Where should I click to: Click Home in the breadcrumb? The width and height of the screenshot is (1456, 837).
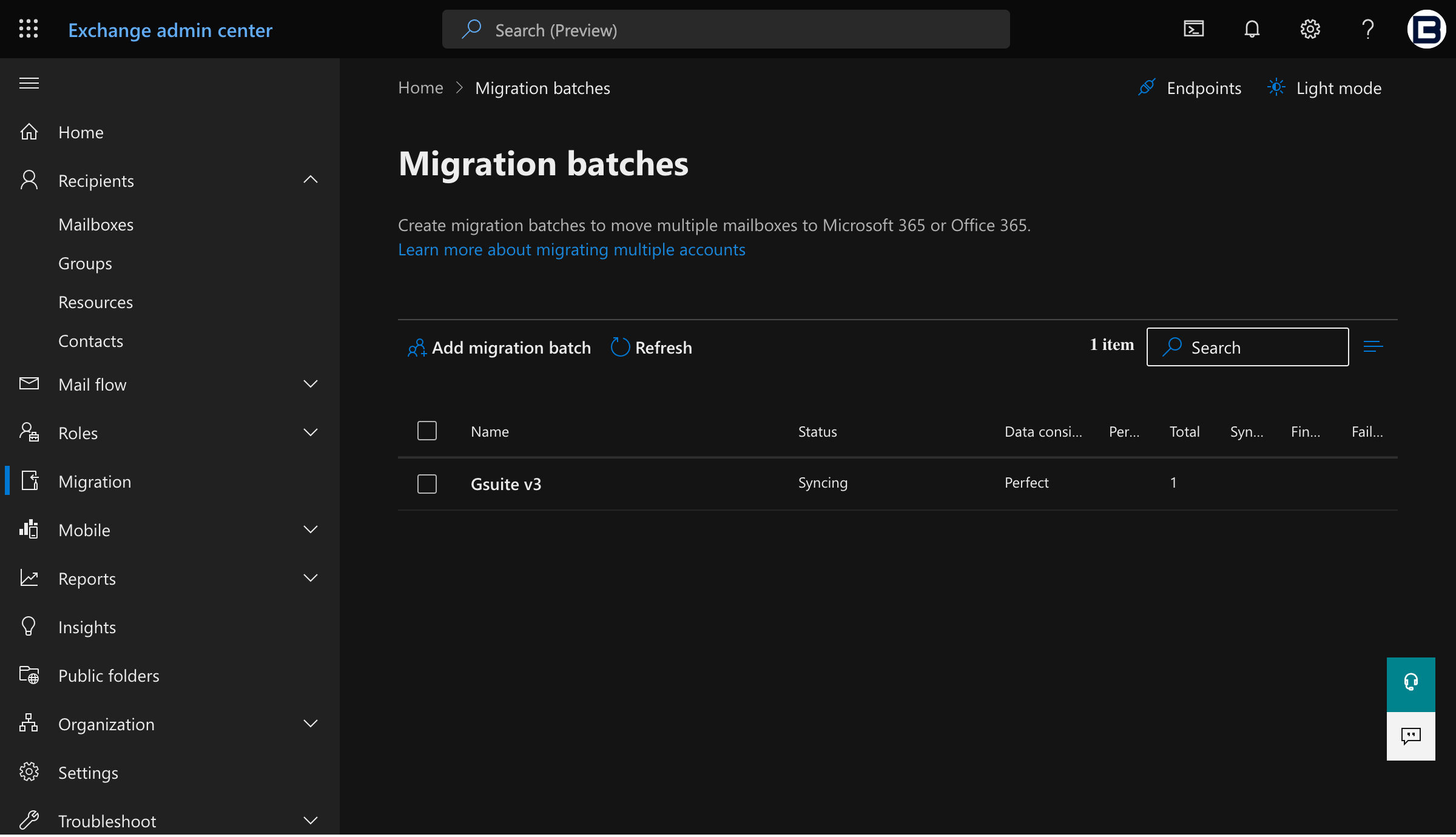[420, 88]
